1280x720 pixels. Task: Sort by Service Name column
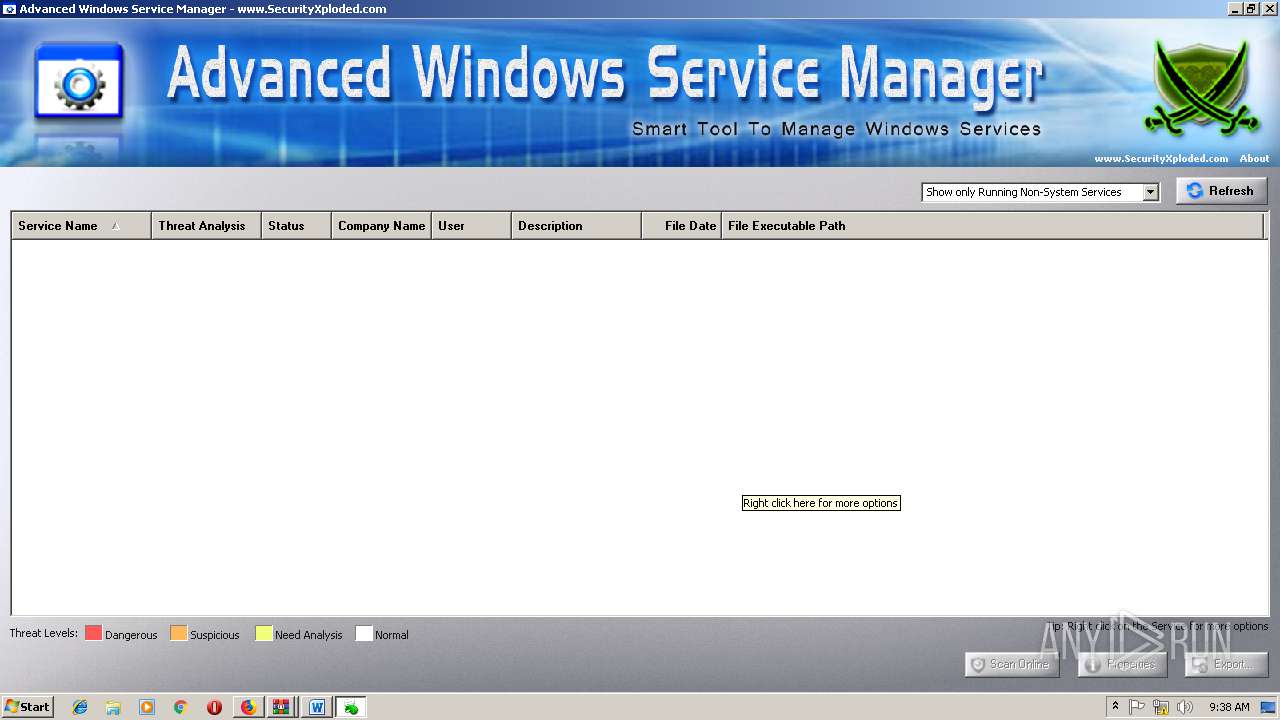pos(81,226)
